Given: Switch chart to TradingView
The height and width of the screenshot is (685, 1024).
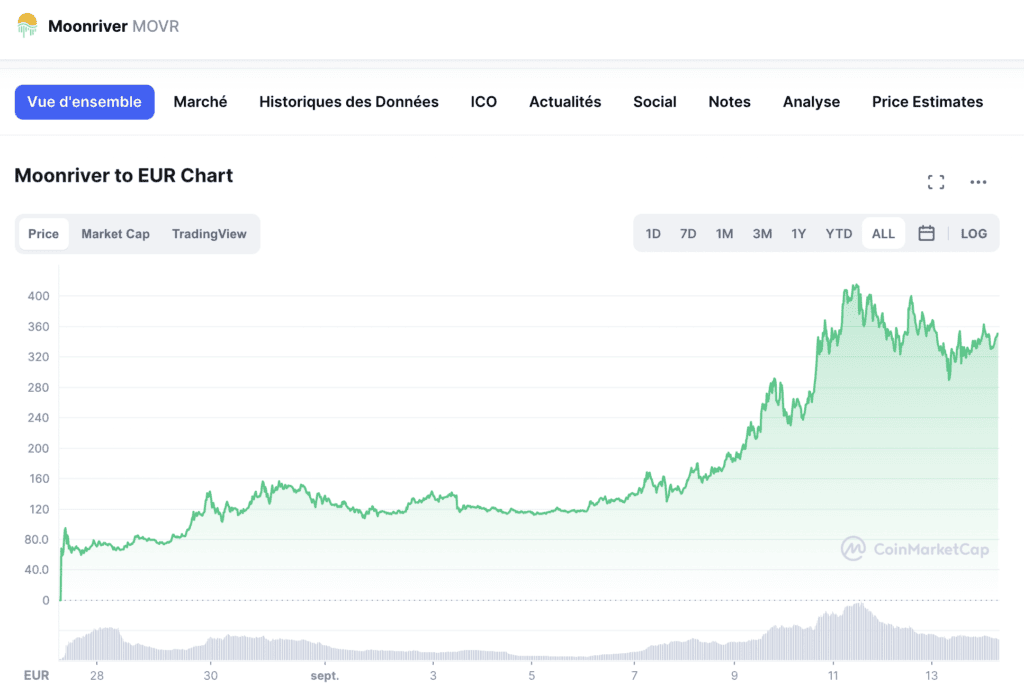Looking at the screenshot, I should 209,234.
